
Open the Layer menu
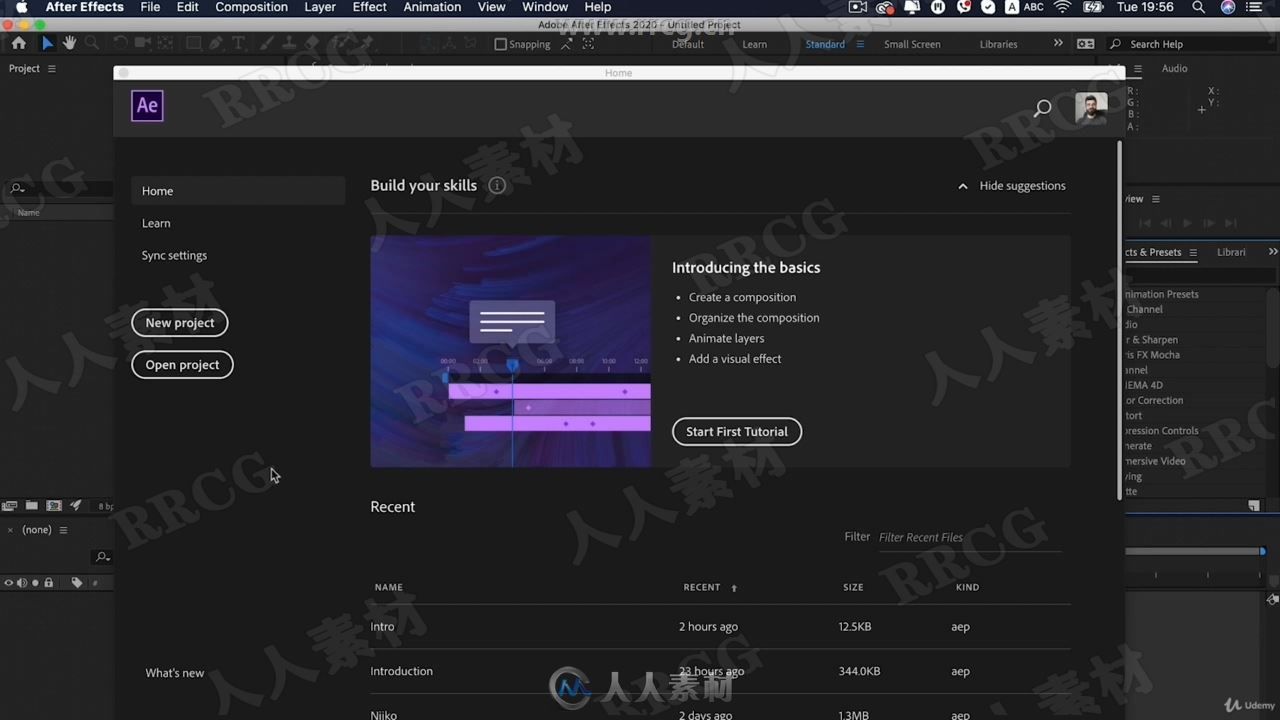pyautogui.click(x=320, y=7)
